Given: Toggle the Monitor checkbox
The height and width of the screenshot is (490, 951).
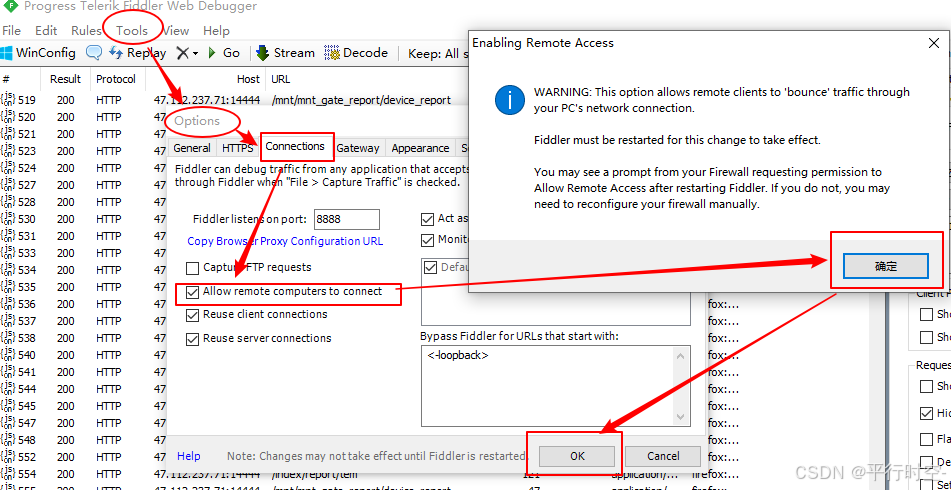Looking at the screenshot, I should coord(428,240).
